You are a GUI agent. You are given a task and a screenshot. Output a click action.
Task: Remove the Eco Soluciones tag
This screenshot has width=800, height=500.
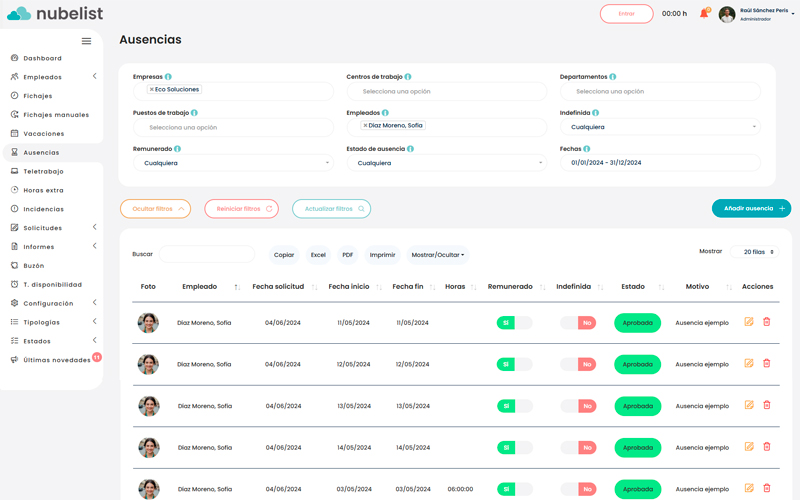[151, 90]
